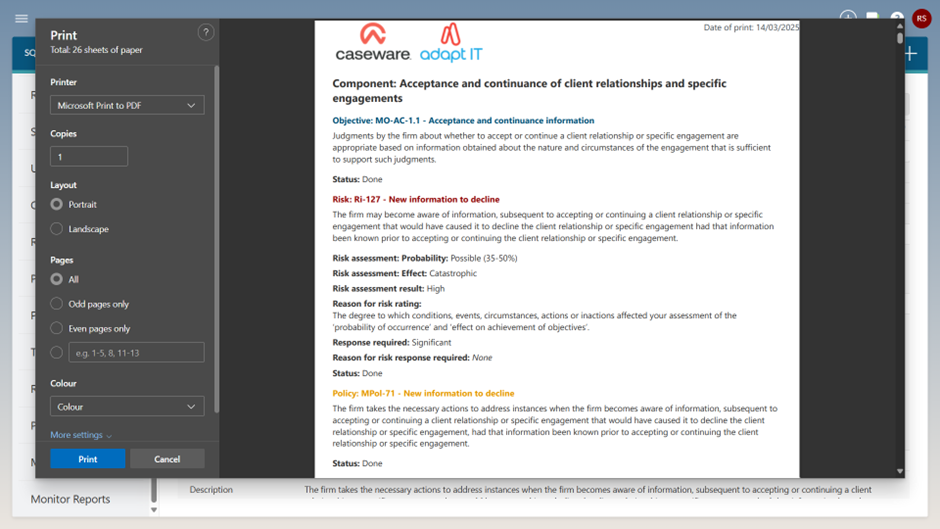The image size is (940, 529).
Task: Click the white plus add button
Action: [910, 55]
